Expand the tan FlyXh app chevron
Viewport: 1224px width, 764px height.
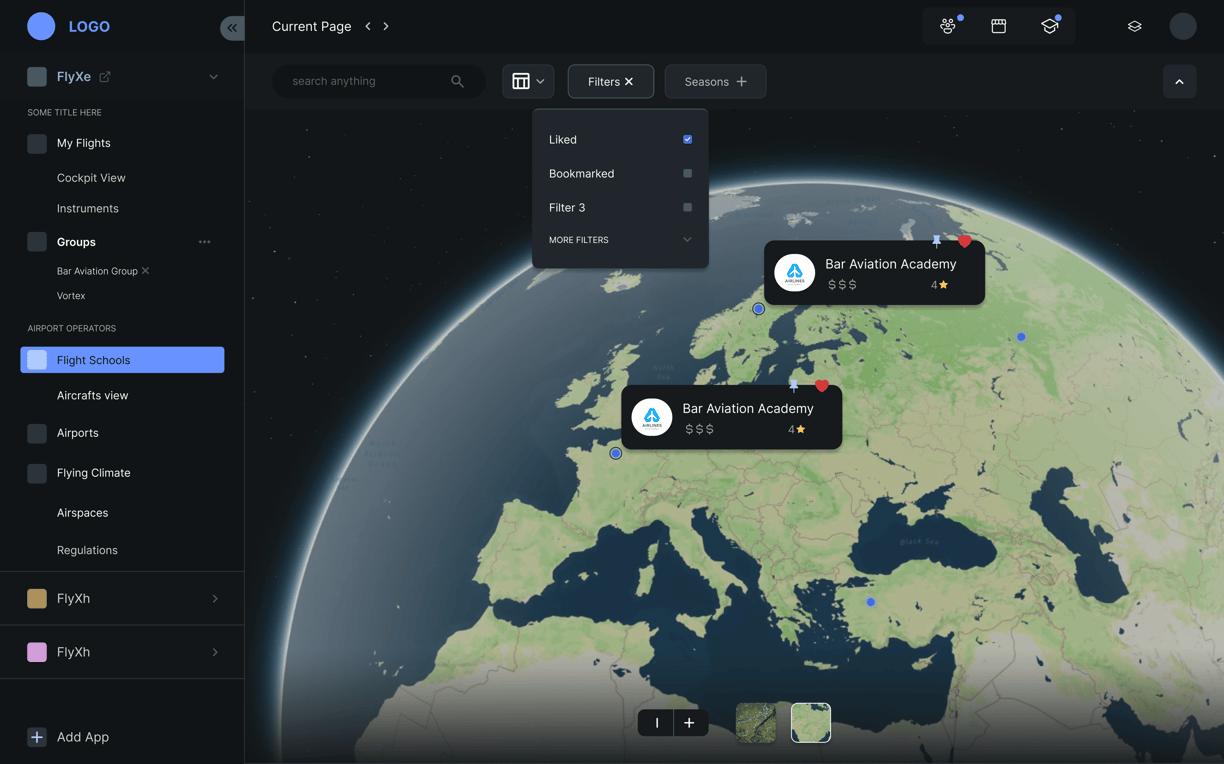pos(215,599)
